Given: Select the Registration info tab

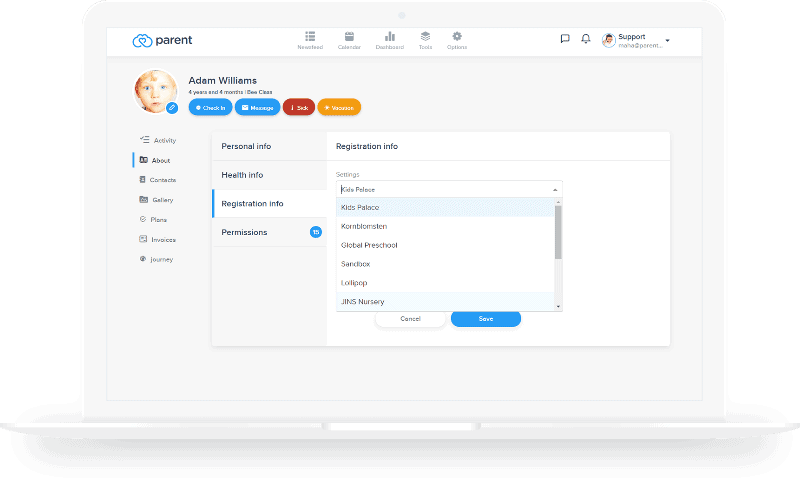Looking at the screenshot, I should pyautogui.click(x=269, y=204).
